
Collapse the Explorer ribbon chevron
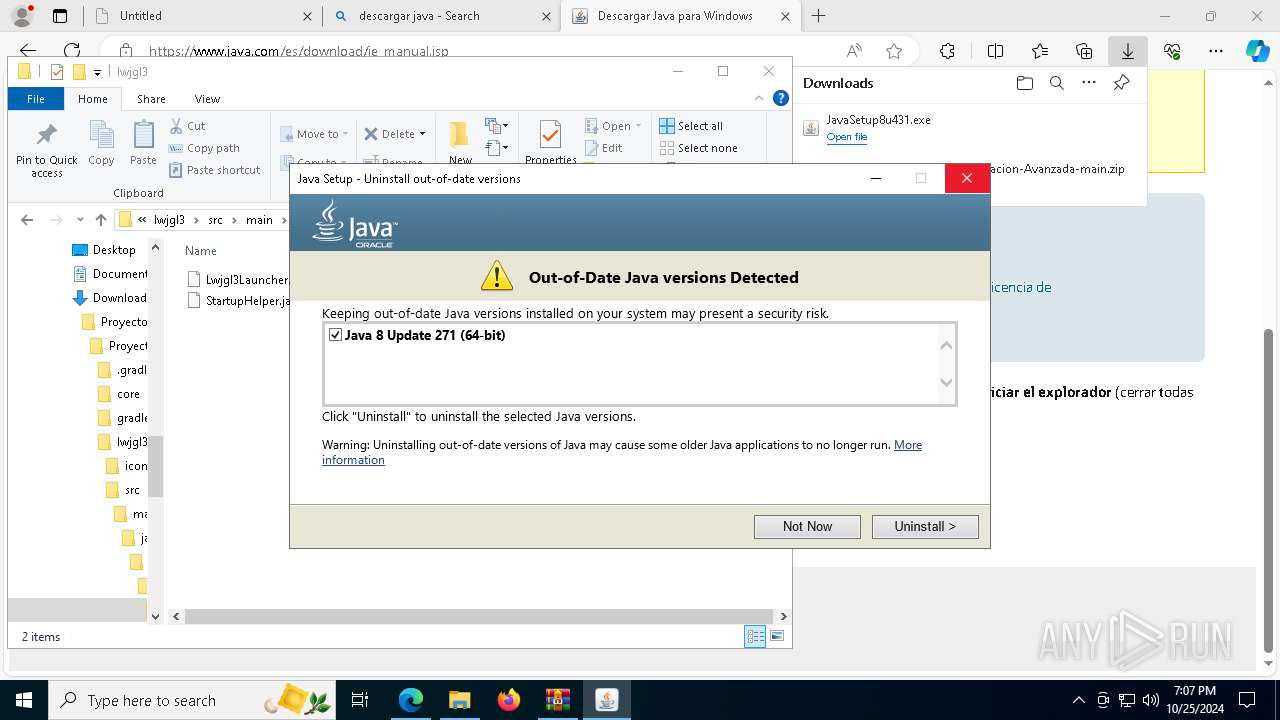pyautogui.click(x=758, y=98)
